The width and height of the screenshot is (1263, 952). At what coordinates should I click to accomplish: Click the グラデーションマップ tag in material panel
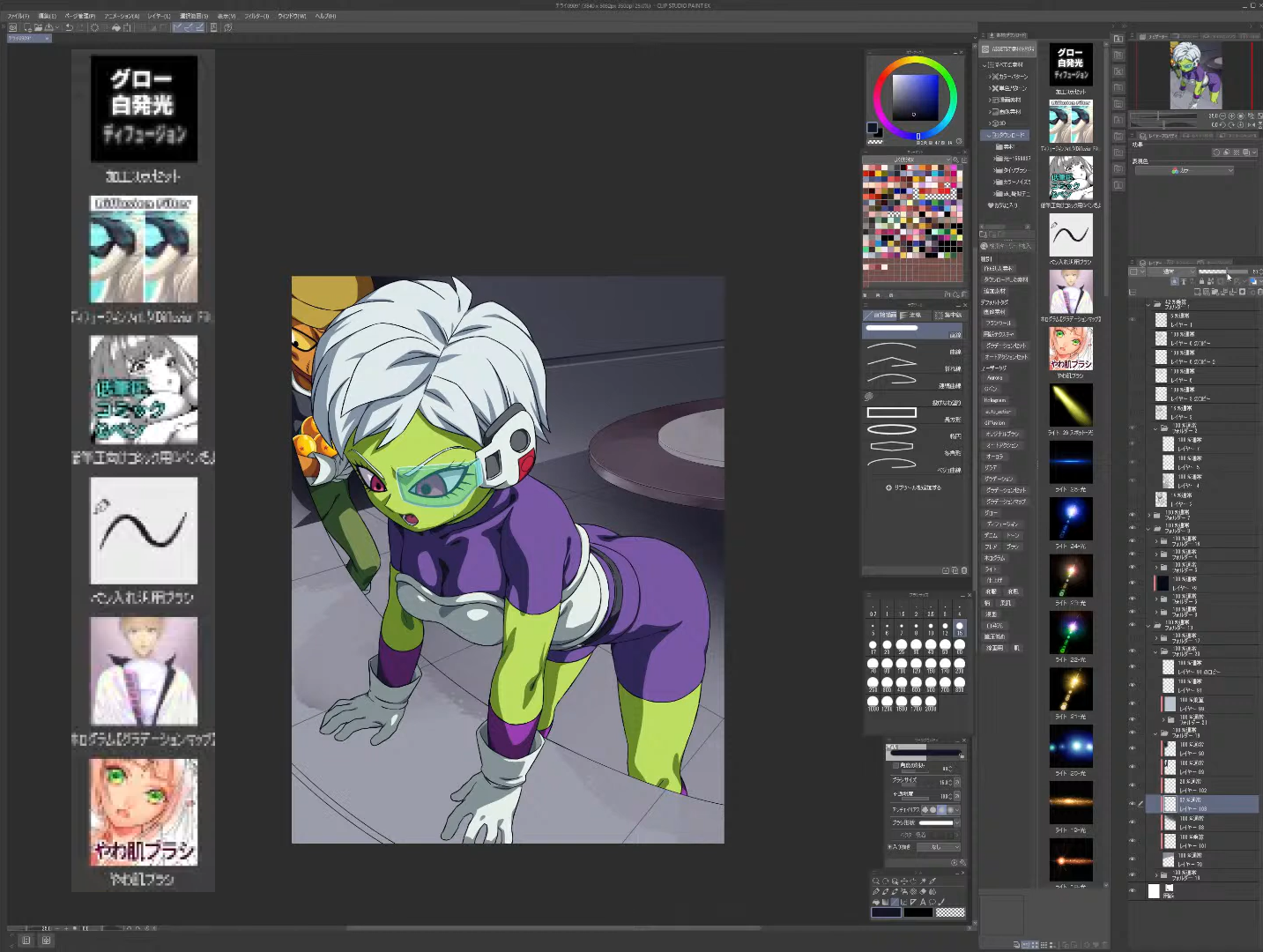tap(1006, 502)
